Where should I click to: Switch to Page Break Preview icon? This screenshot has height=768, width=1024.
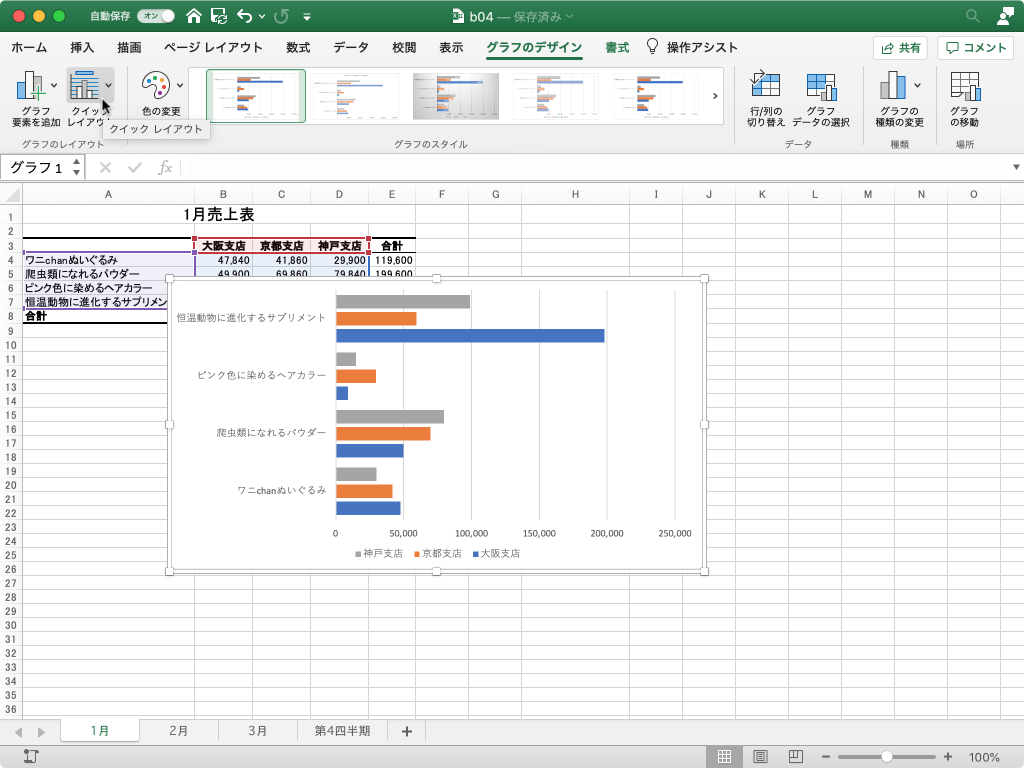(x=795, y=756)
